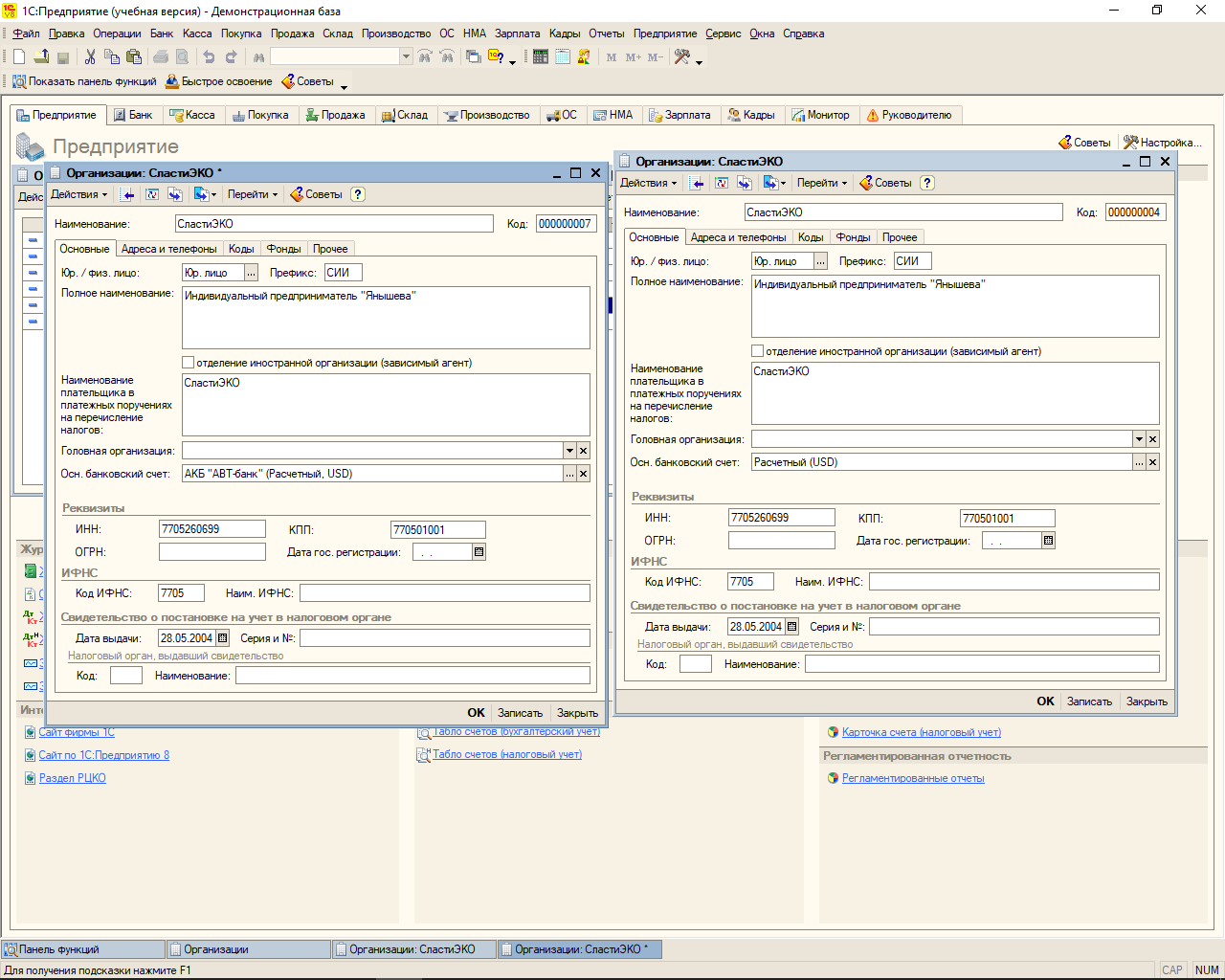
Task: Click Записать in right Организации window
Action: point(1089,702)
